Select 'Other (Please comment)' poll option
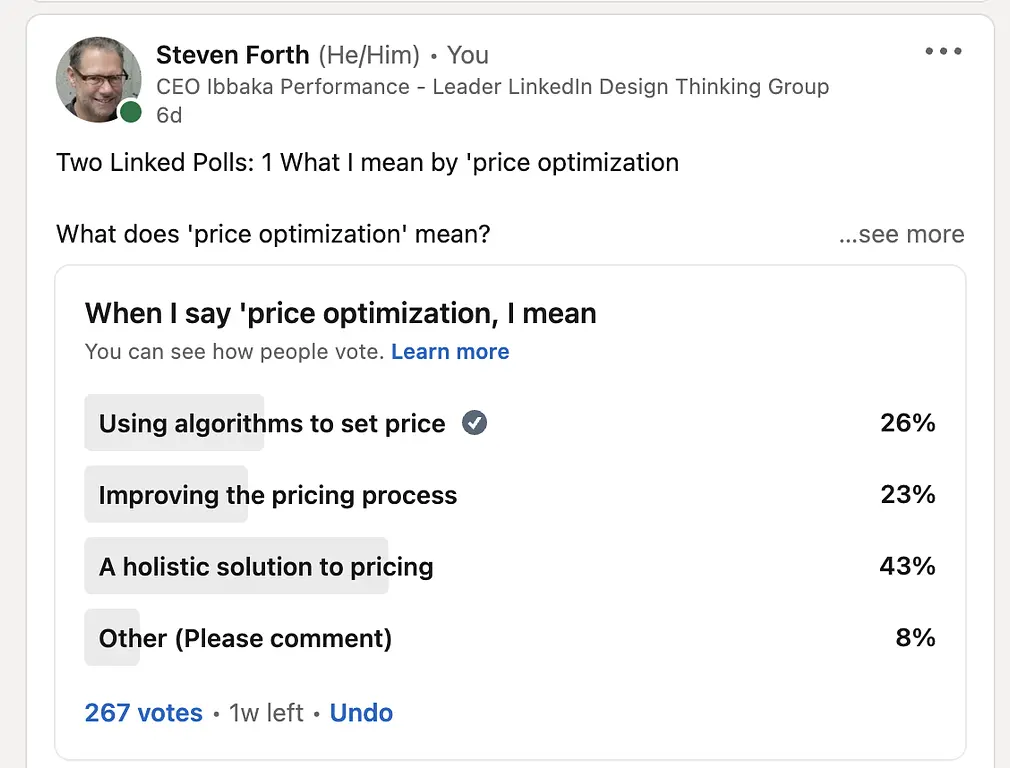 (510, 637)
